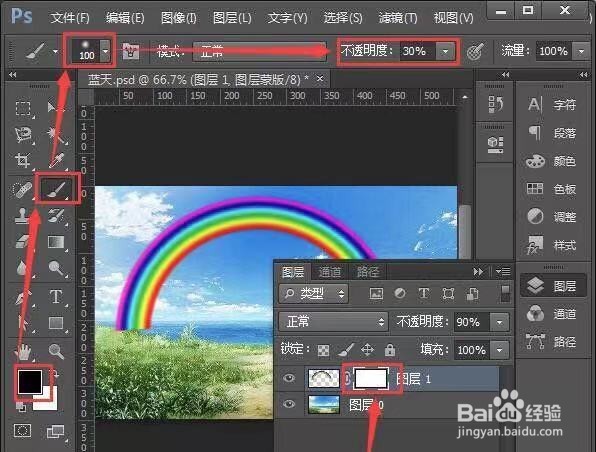Open 样式 panel button

[x=551, y=245]
